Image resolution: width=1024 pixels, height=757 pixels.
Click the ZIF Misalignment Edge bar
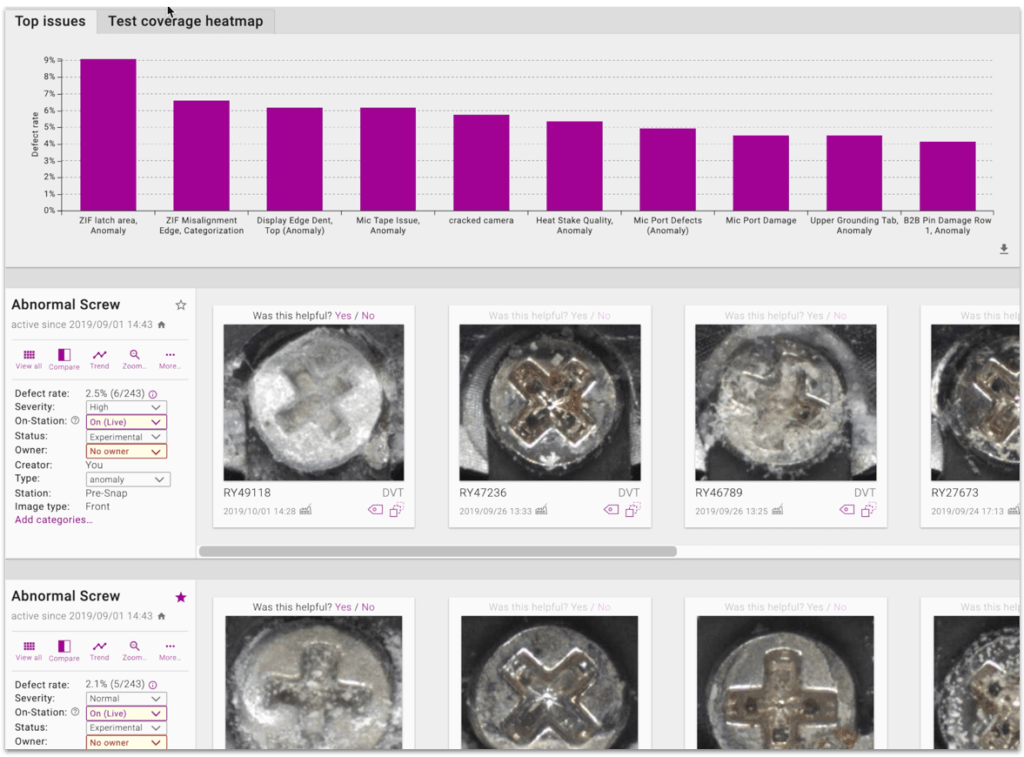click(x=201, y=155)
